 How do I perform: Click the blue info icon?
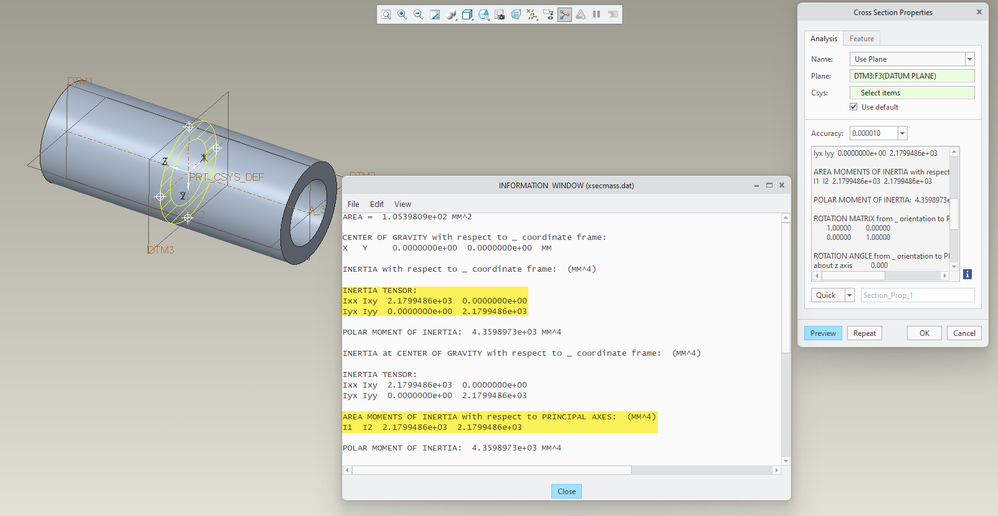point(967,274)
